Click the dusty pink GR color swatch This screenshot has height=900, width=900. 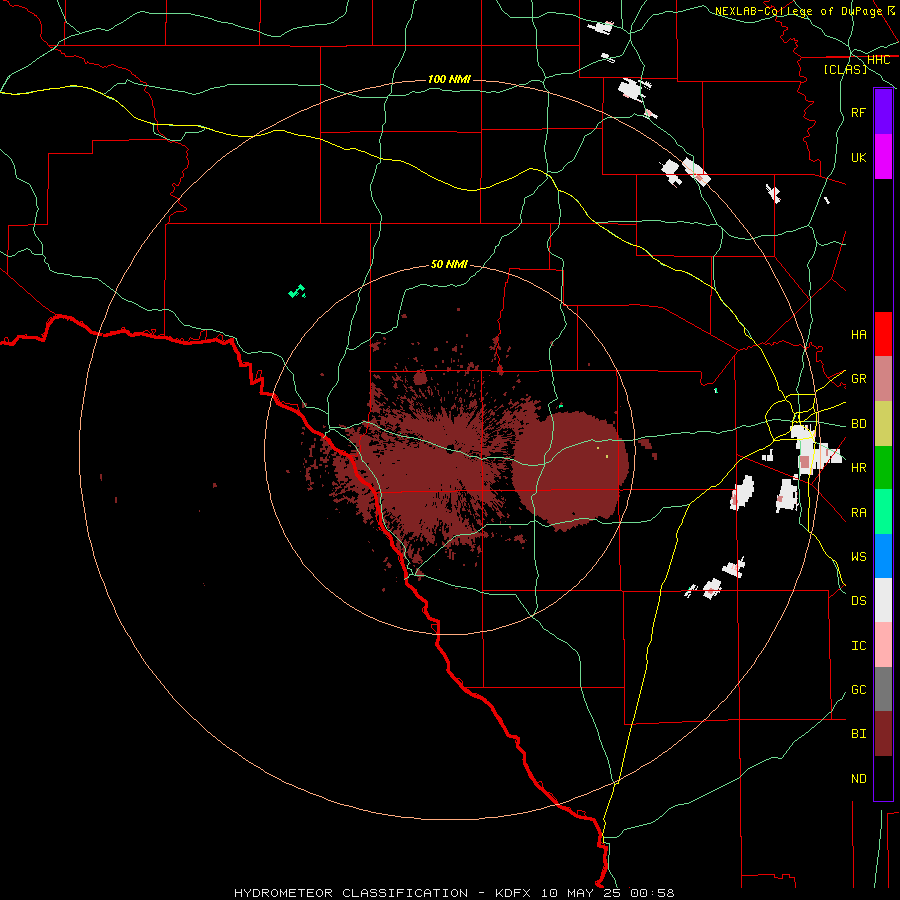click(883, 379)
